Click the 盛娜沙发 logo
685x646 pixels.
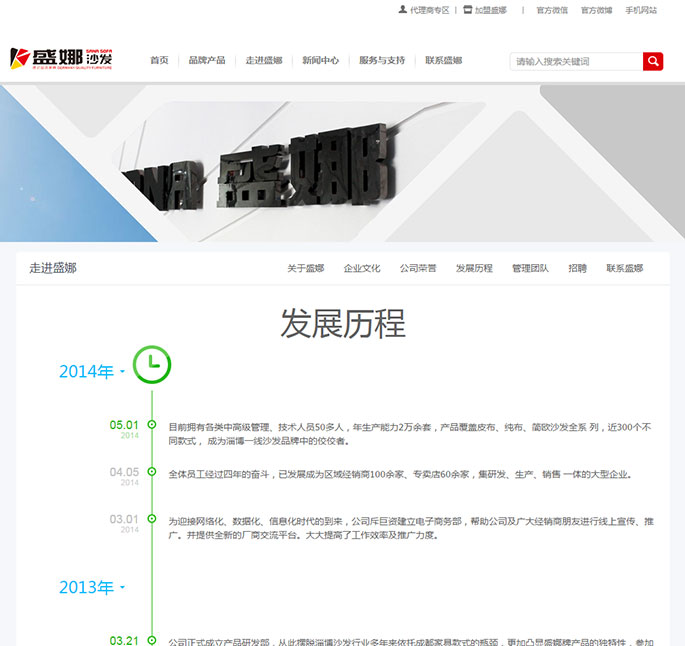pyautogui.click(x=61, y=59)
